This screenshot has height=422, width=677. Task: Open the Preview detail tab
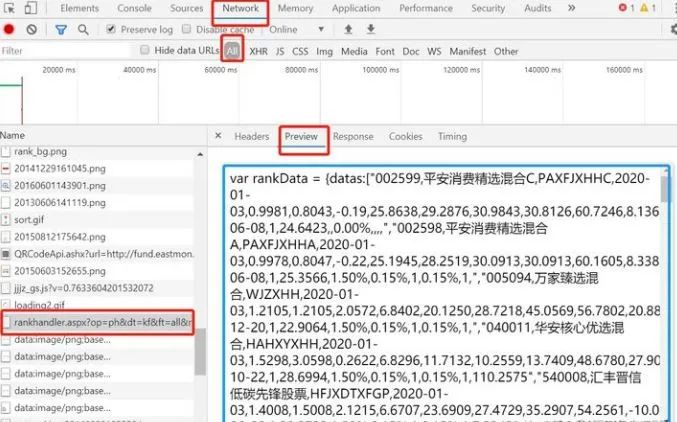[x=301, y=136]
